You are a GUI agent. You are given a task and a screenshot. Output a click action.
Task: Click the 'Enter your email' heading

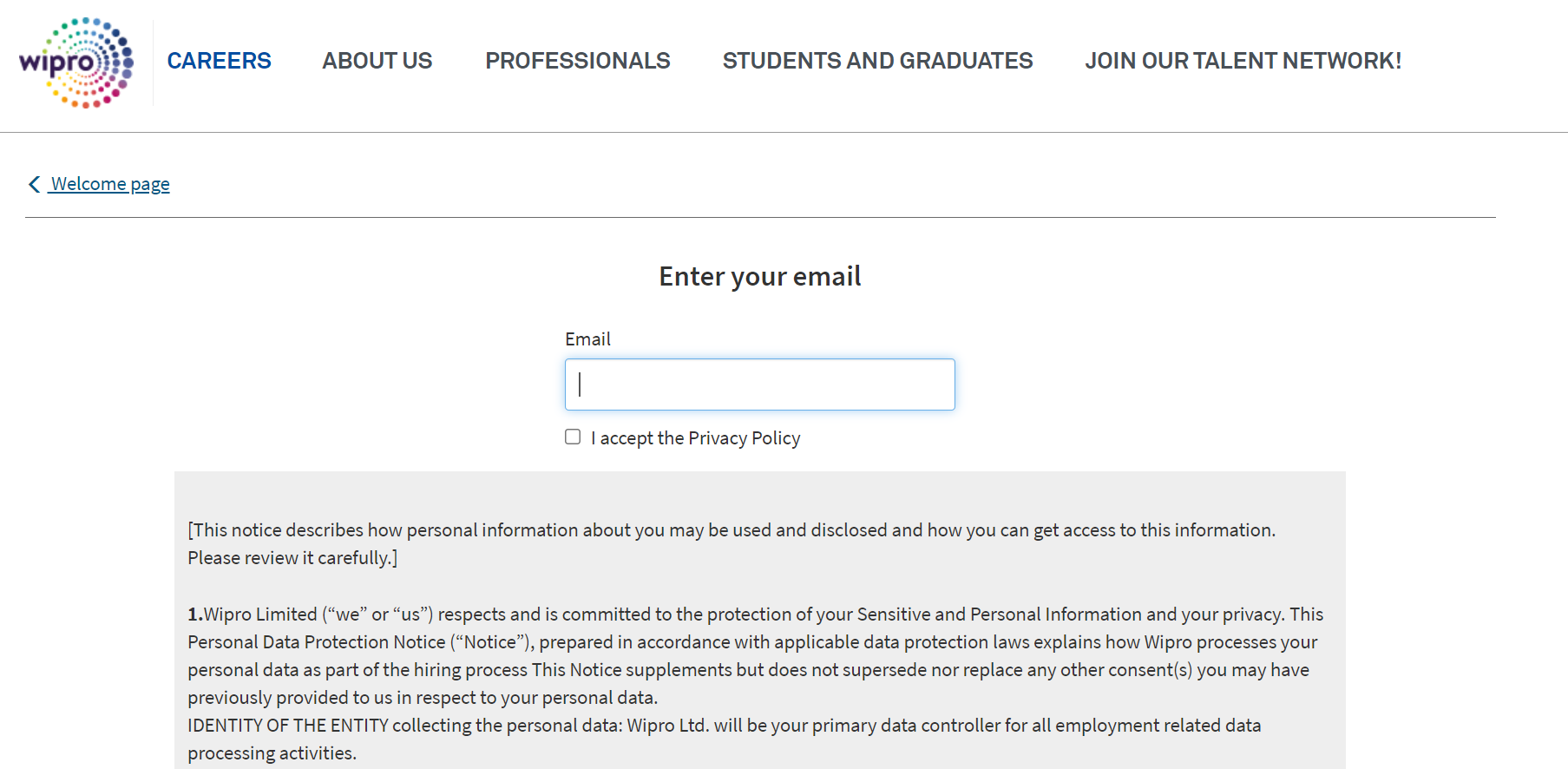pyautogui.click(x=760, y=276)
